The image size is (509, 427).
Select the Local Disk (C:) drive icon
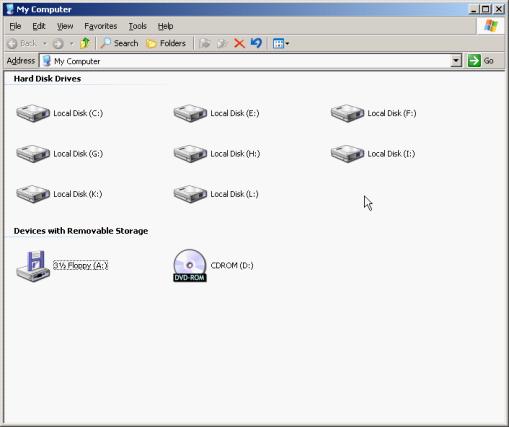(33, 113)
